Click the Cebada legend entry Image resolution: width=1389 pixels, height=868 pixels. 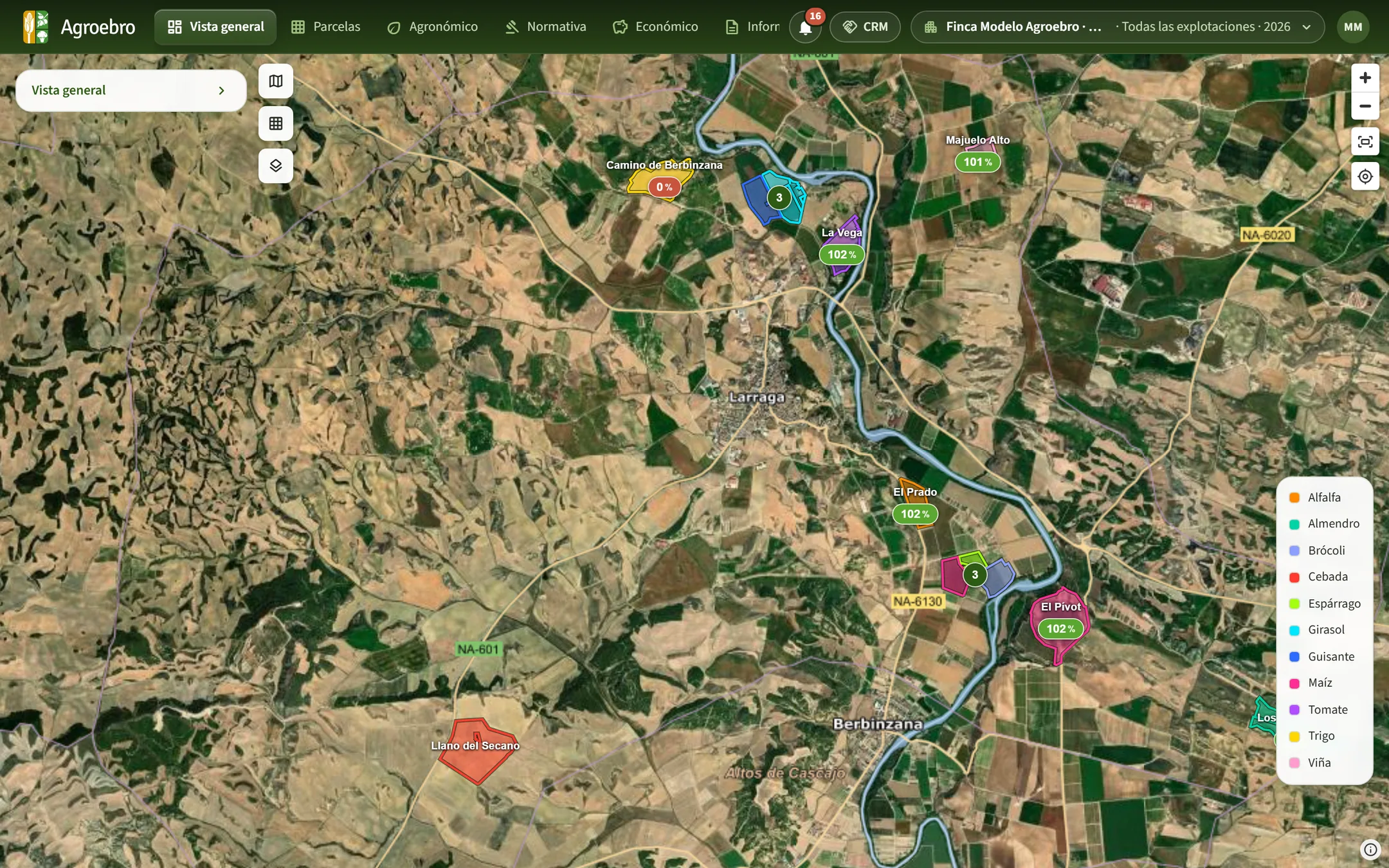pyautogui.click(x=1319, y=577)
